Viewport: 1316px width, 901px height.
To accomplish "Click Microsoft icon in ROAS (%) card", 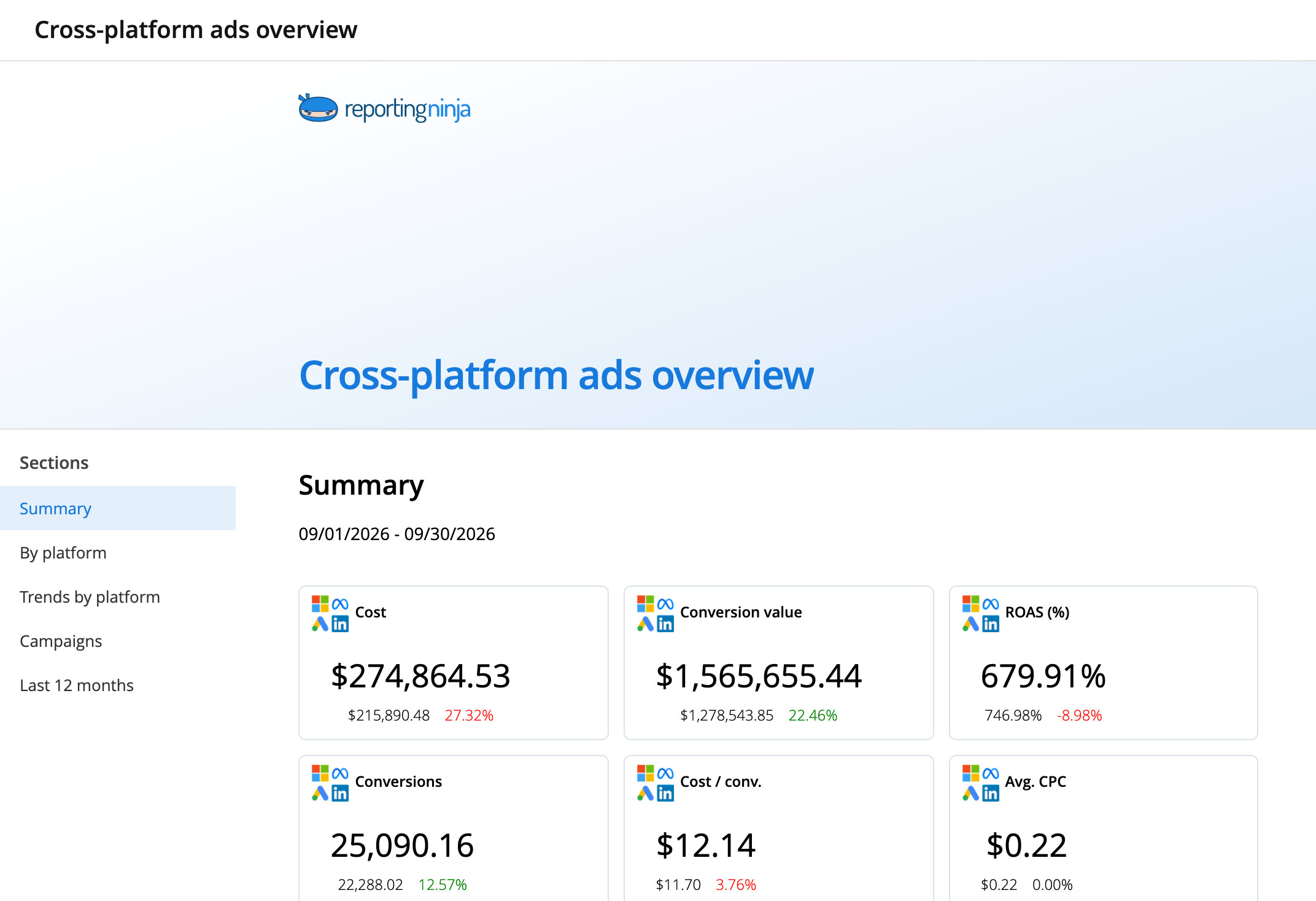I will point(970,603).
